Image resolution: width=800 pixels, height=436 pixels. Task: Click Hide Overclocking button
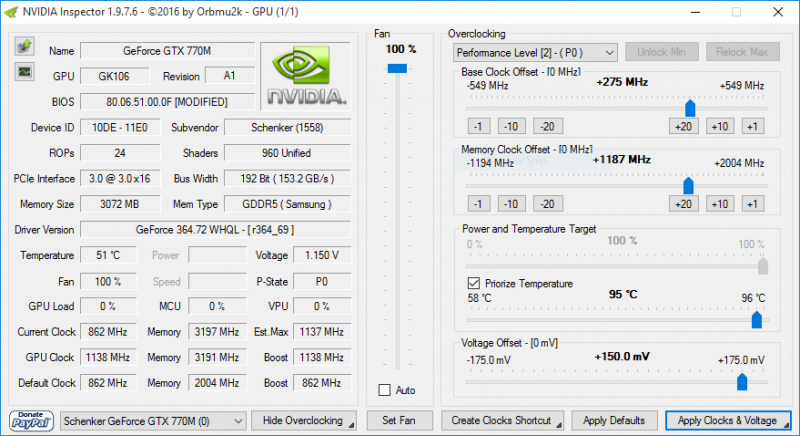304,421
